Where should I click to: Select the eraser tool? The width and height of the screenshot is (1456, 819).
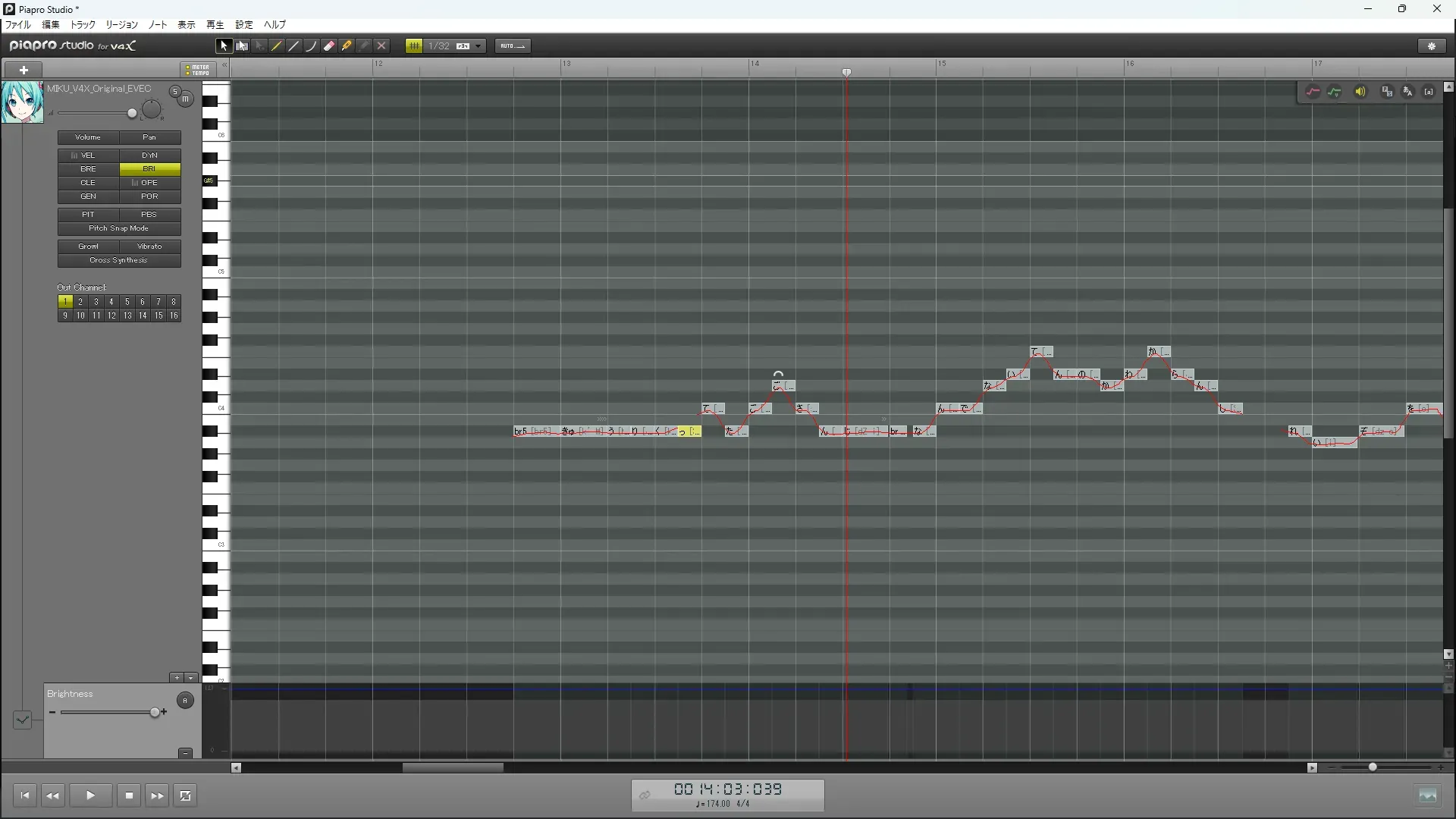(x=329, y=46)
